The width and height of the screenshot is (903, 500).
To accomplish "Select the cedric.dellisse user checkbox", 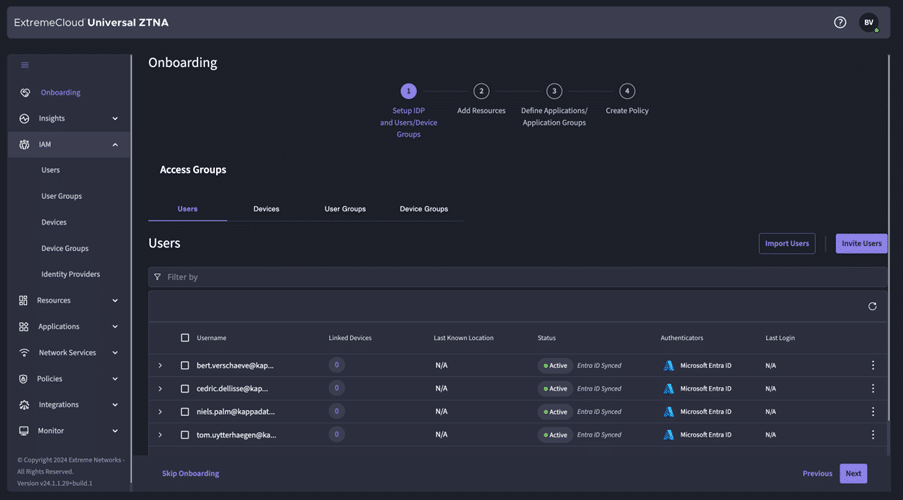I will point(185,389).
